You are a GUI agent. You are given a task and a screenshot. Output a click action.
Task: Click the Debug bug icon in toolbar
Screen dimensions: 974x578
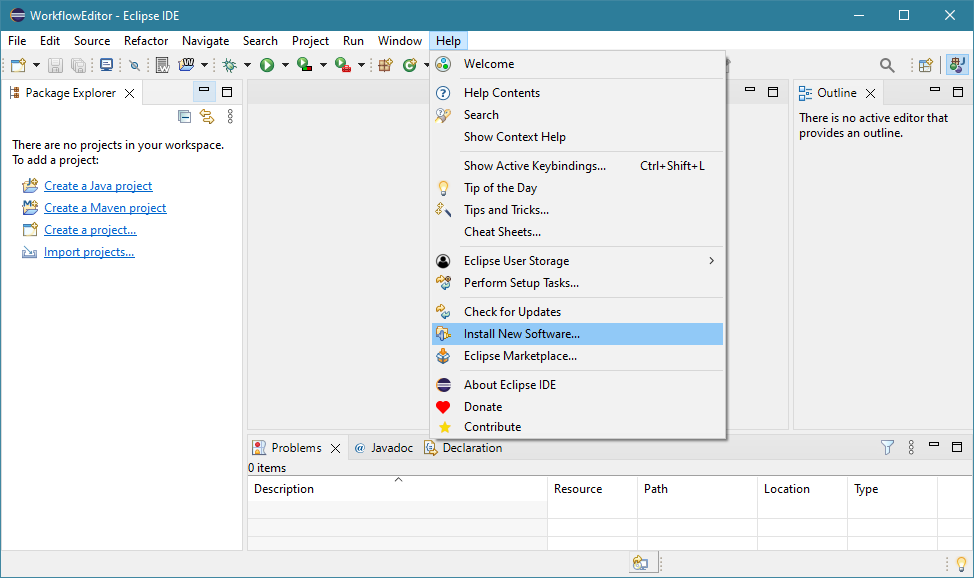229,65
